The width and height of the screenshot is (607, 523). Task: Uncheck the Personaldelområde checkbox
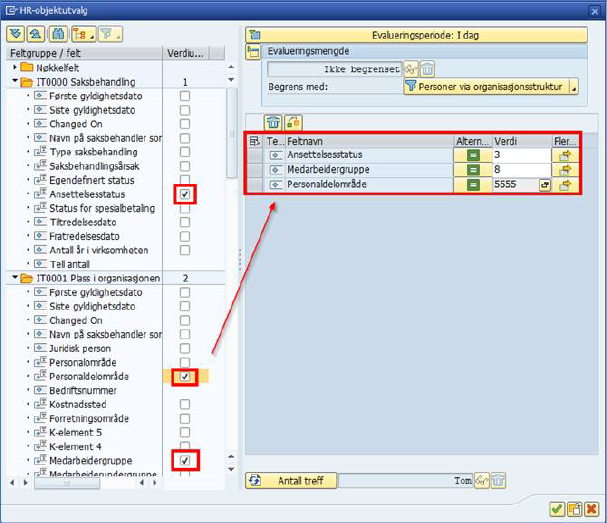coord(185,377)
